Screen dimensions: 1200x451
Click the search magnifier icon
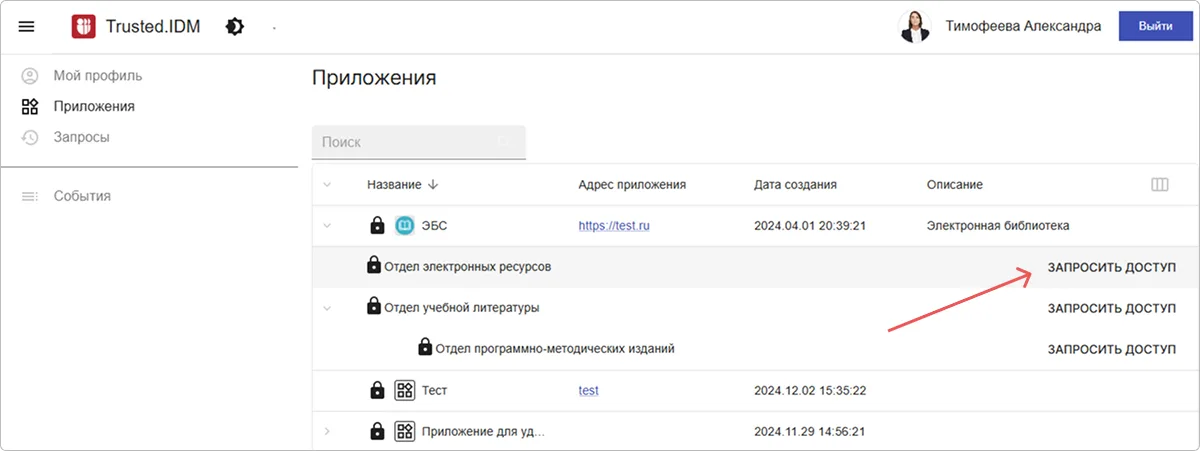click(504, 143)
